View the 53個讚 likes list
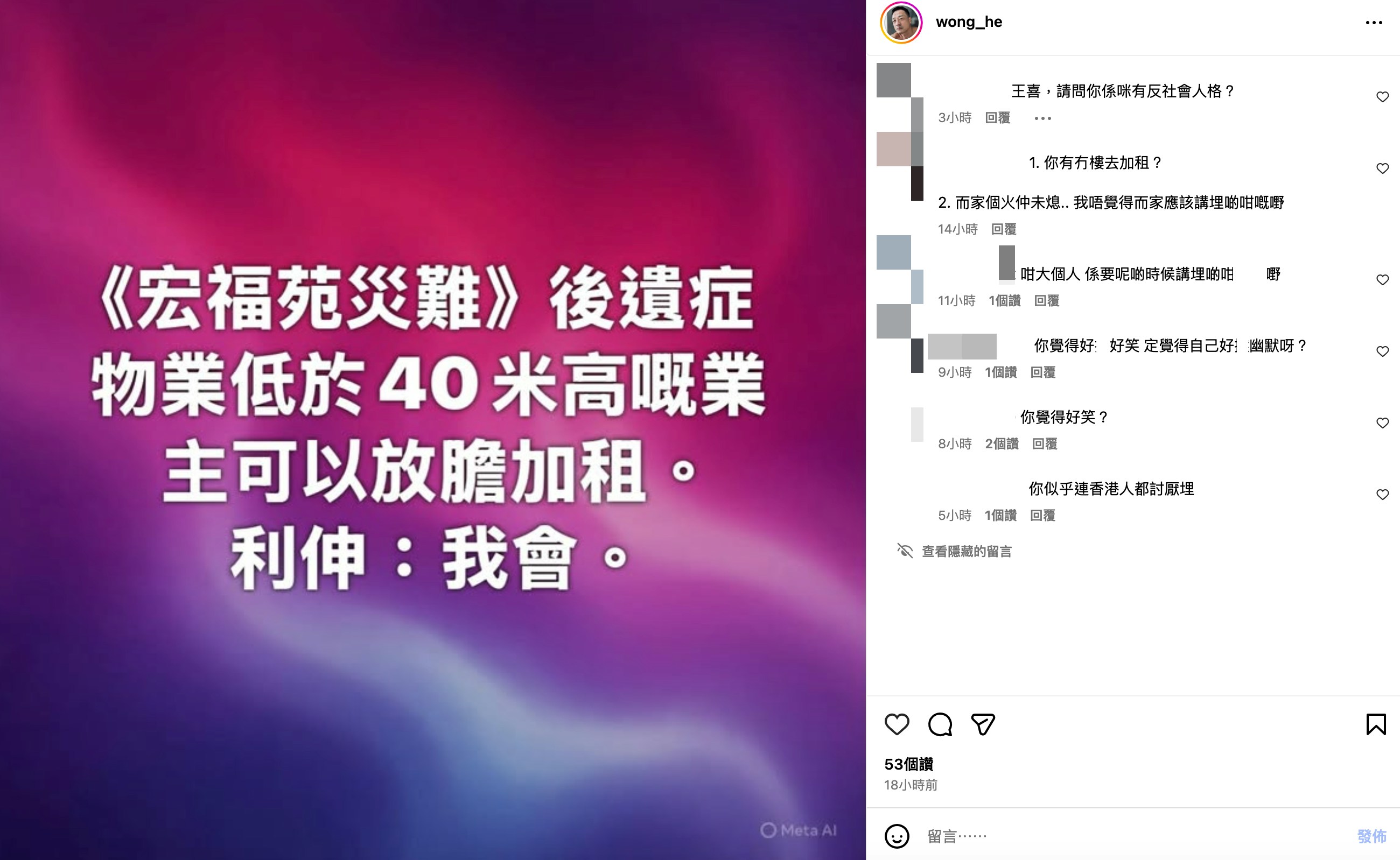The height and width of the screenshot is (860, 1400). pos(909,764)
